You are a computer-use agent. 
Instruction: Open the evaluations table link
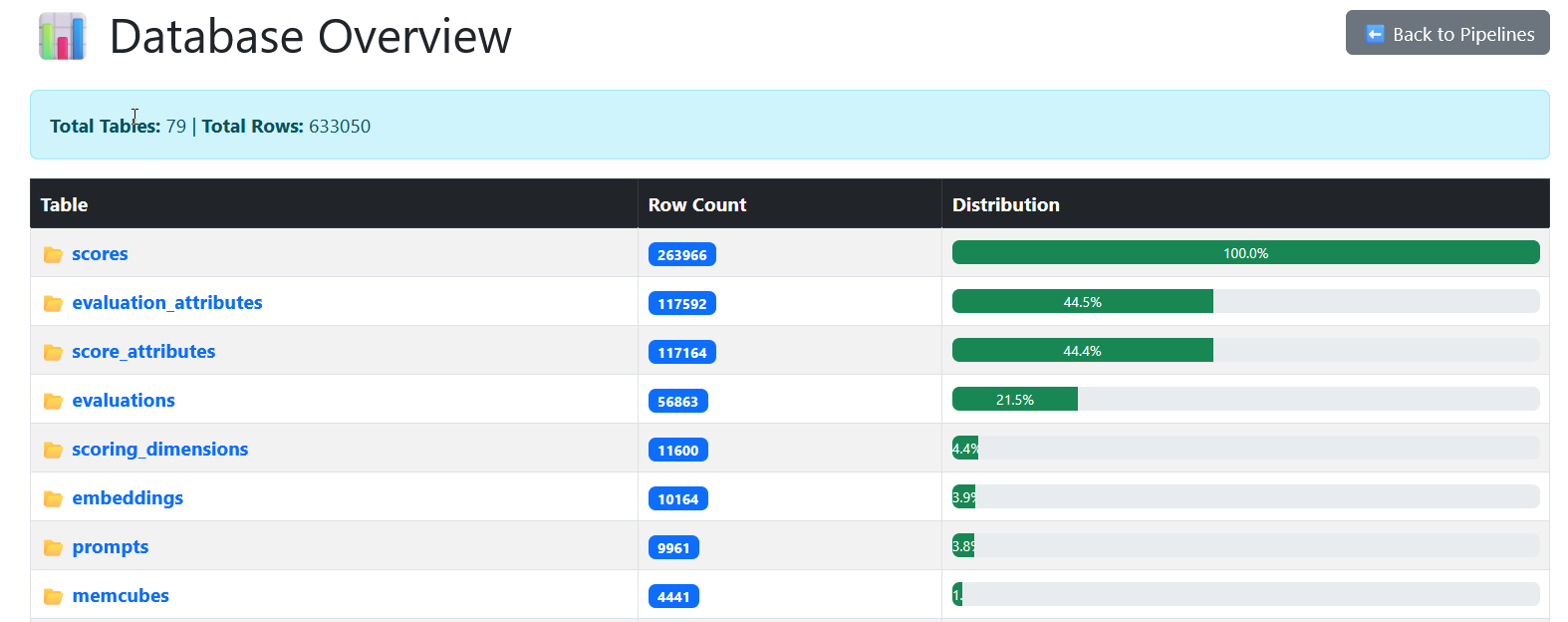click(x=124, y=401)
